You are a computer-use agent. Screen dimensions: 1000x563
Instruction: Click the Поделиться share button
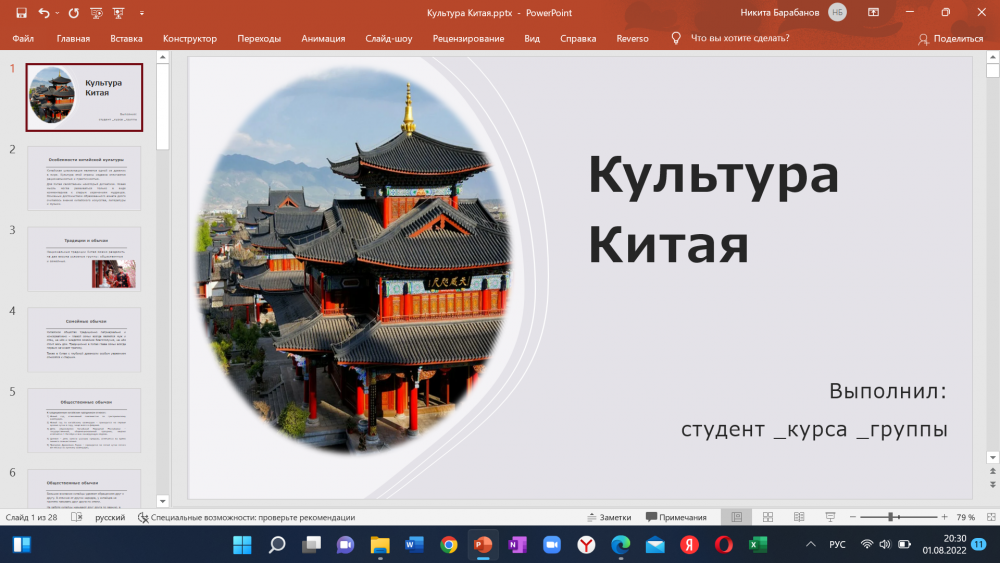pyautogui.click(x=950, y=38)
